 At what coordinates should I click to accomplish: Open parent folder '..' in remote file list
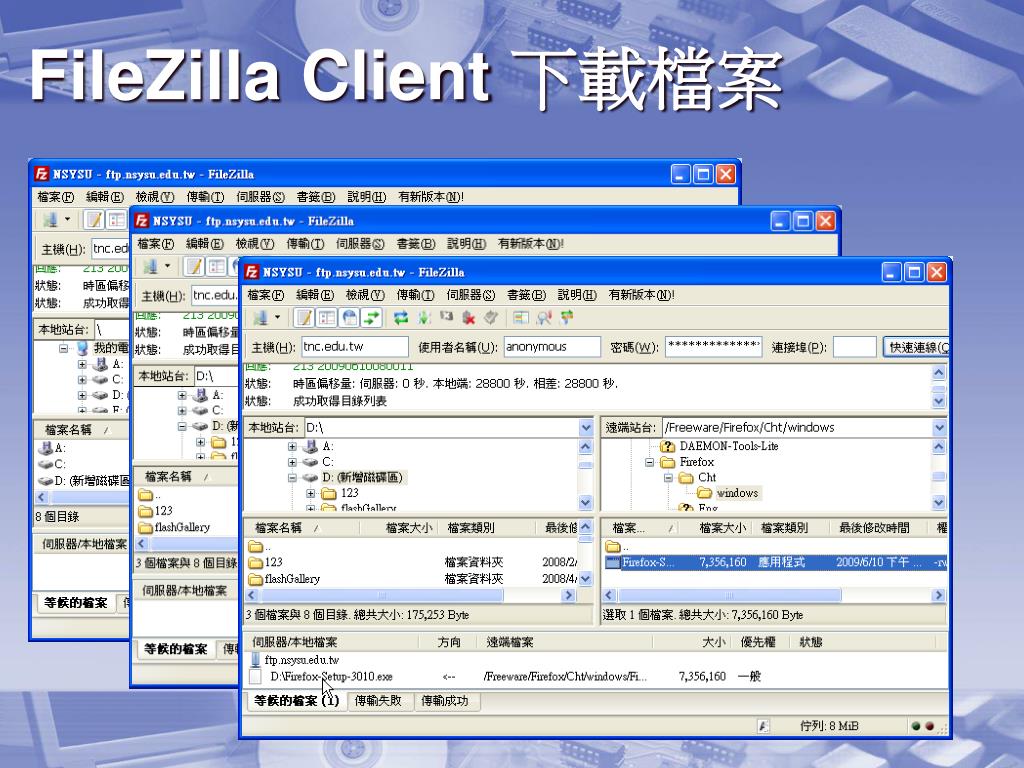click(618, 547)
